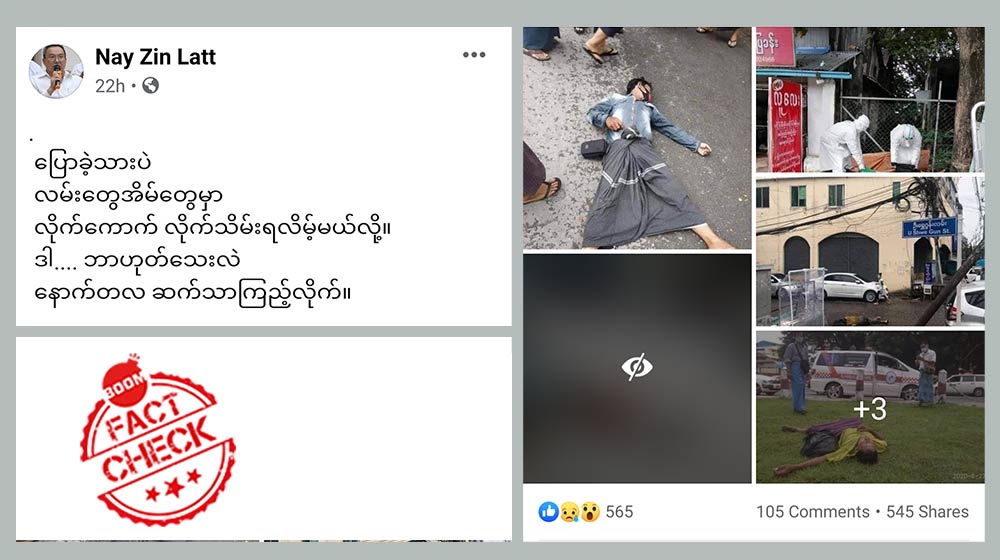Click the surprised wow reaction emoji
The height and width of the screenshot is (560, 1000).
[591, 512]
